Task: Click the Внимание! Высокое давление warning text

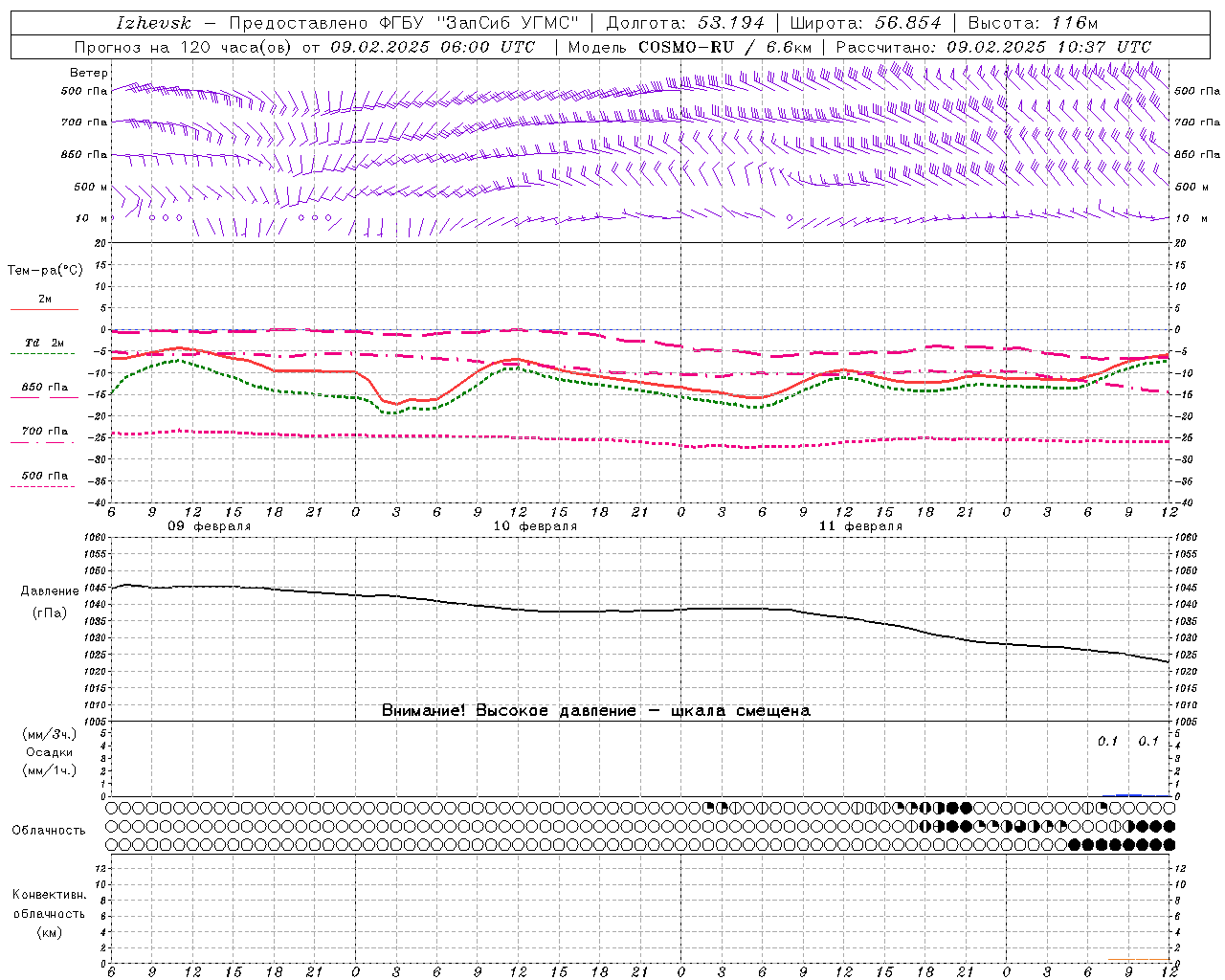Action: [x=595, y=710]
